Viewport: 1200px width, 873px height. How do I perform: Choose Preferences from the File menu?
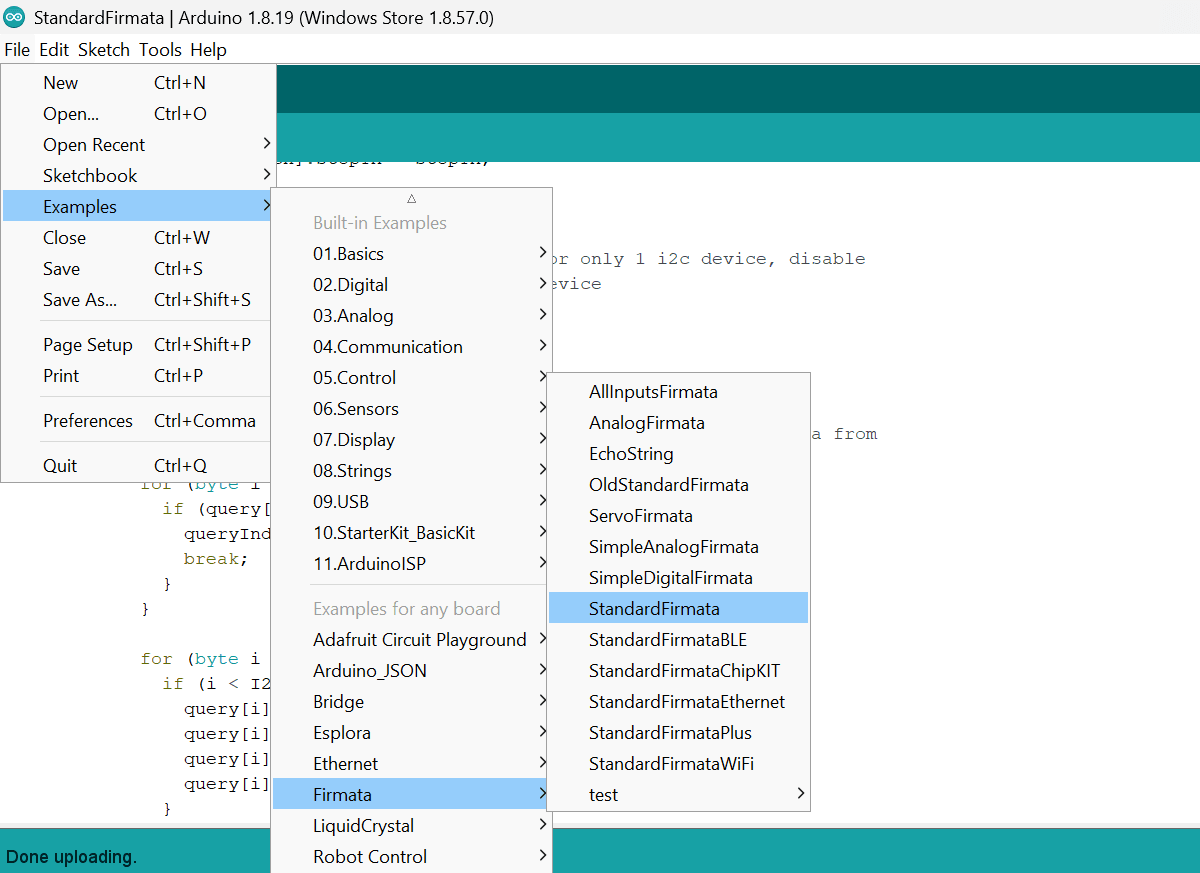click(88, 420)
